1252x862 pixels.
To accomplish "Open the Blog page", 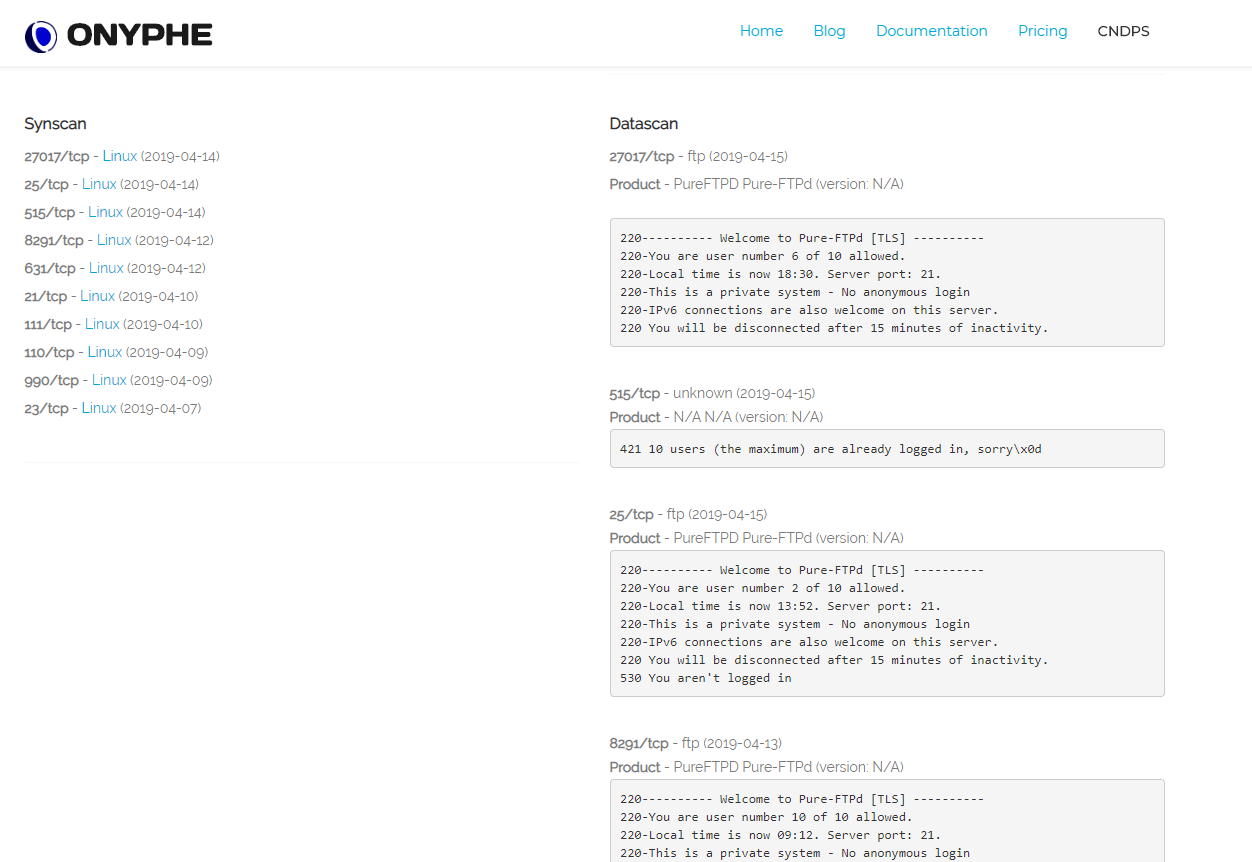I will click(829, 31).
